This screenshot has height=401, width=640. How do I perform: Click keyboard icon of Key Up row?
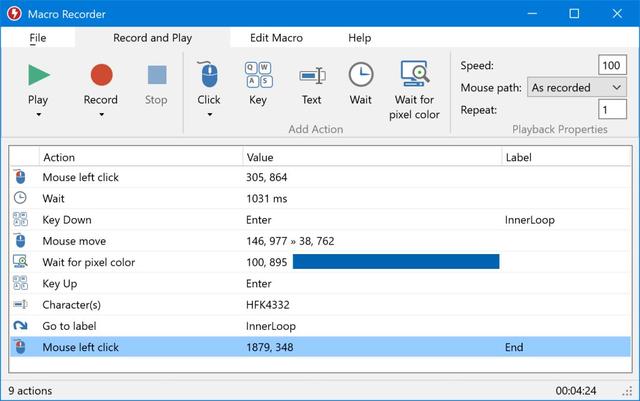pyautogui.click(x=20, y=283)
